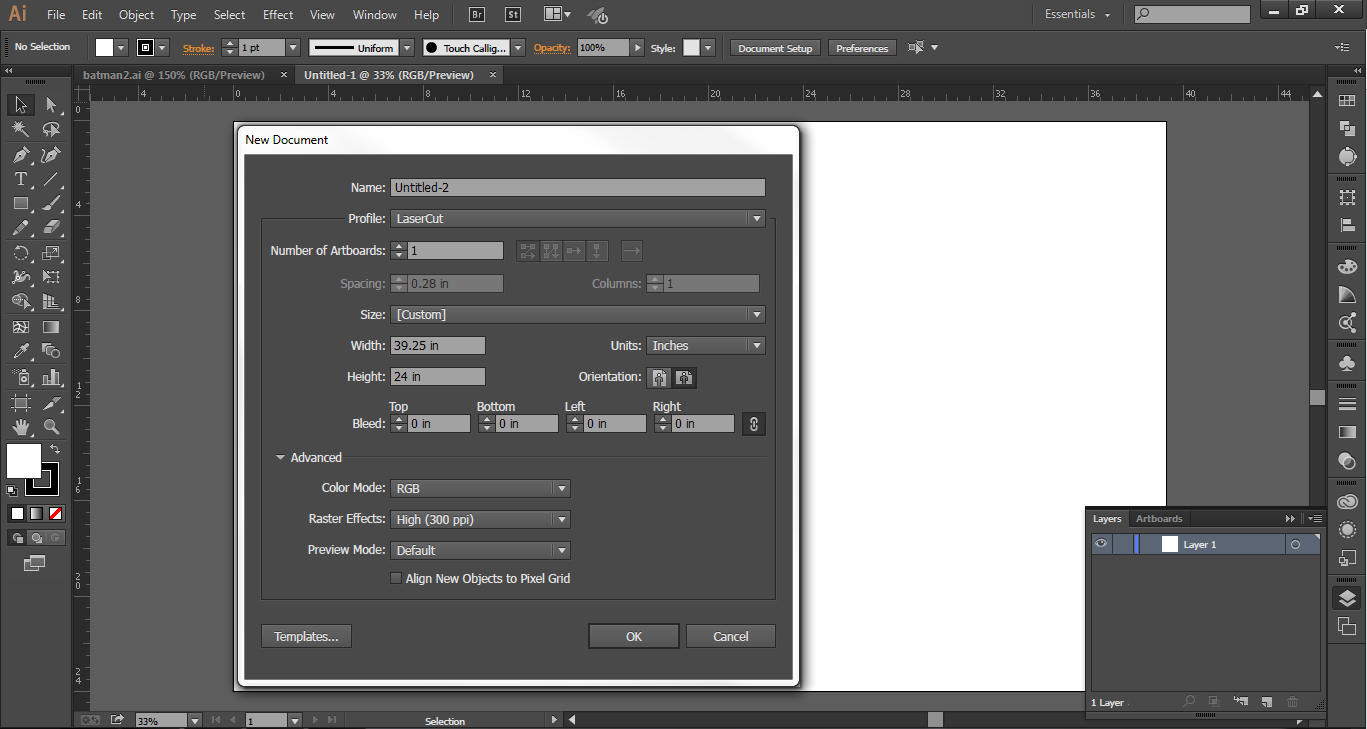Click the white fill color swatch
This screenshot has width=1367, height=729.
tap(23, 463)
